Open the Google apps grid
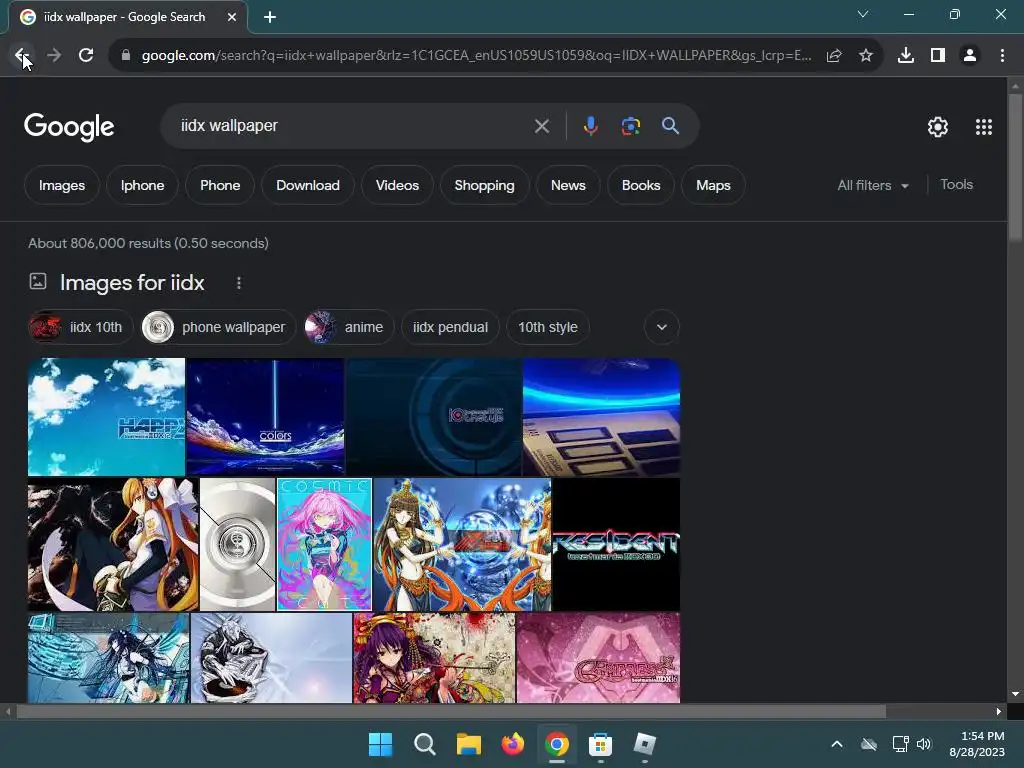 (x=984, y=127)
